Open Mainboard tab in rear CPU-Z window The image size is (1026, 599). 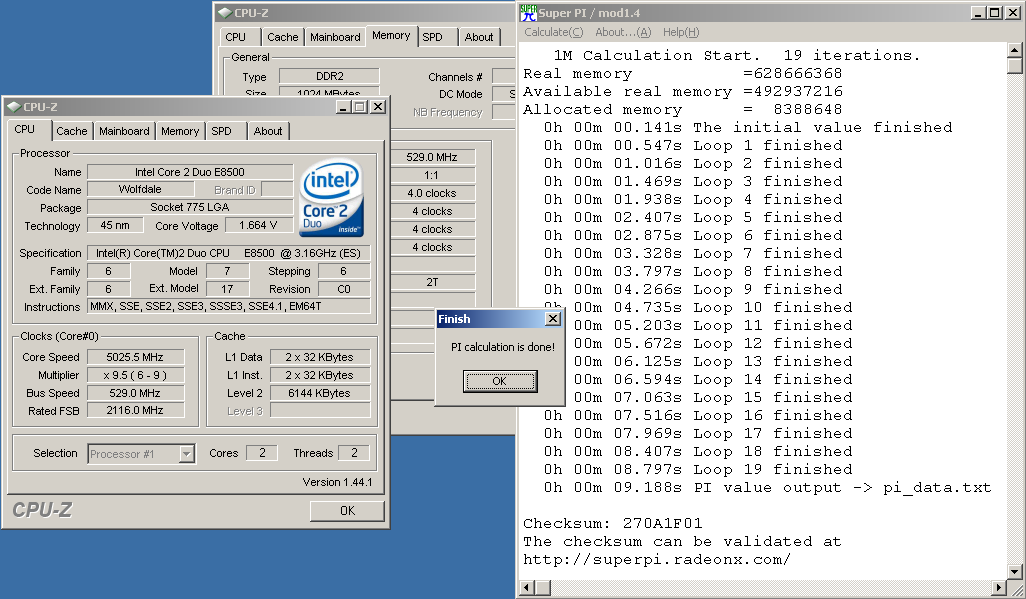[x=335, y=37]
